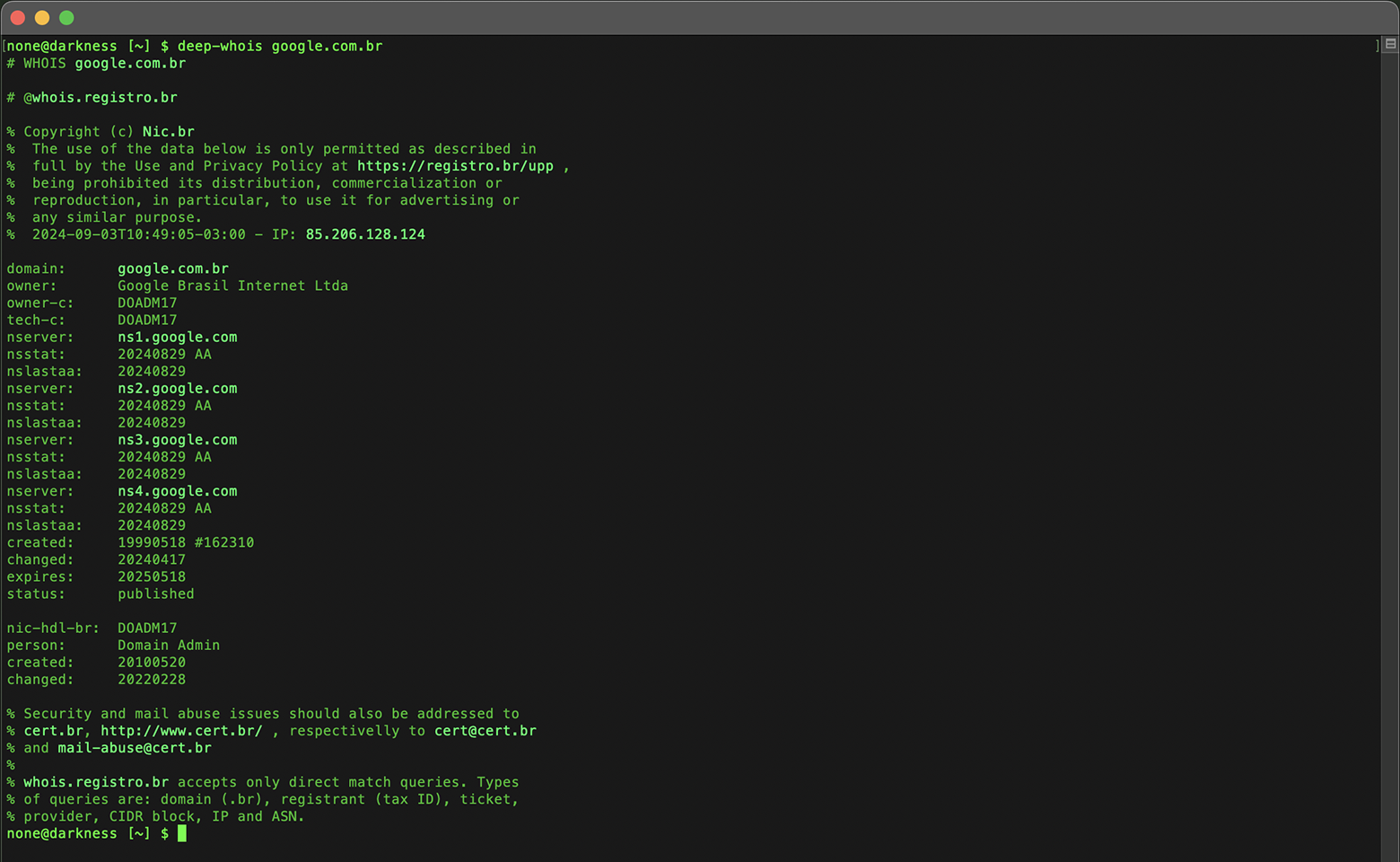Click the mail-abuse@cert.br email address
The height and width of the screenshot is (862, 1400).
(133, 747)
